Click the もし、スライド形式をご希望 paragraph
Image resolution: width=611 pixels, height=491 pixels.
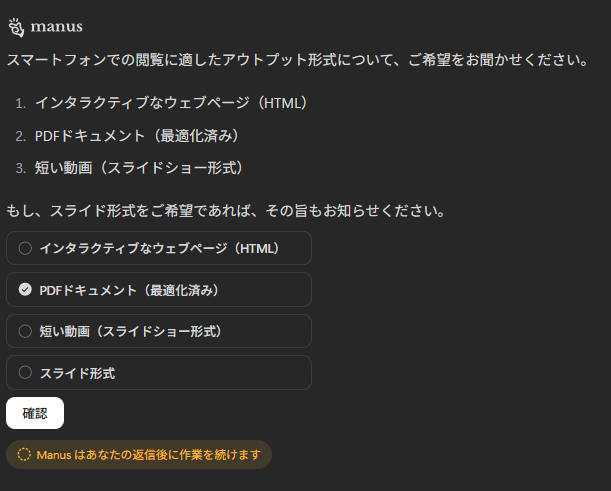point(226,211)
